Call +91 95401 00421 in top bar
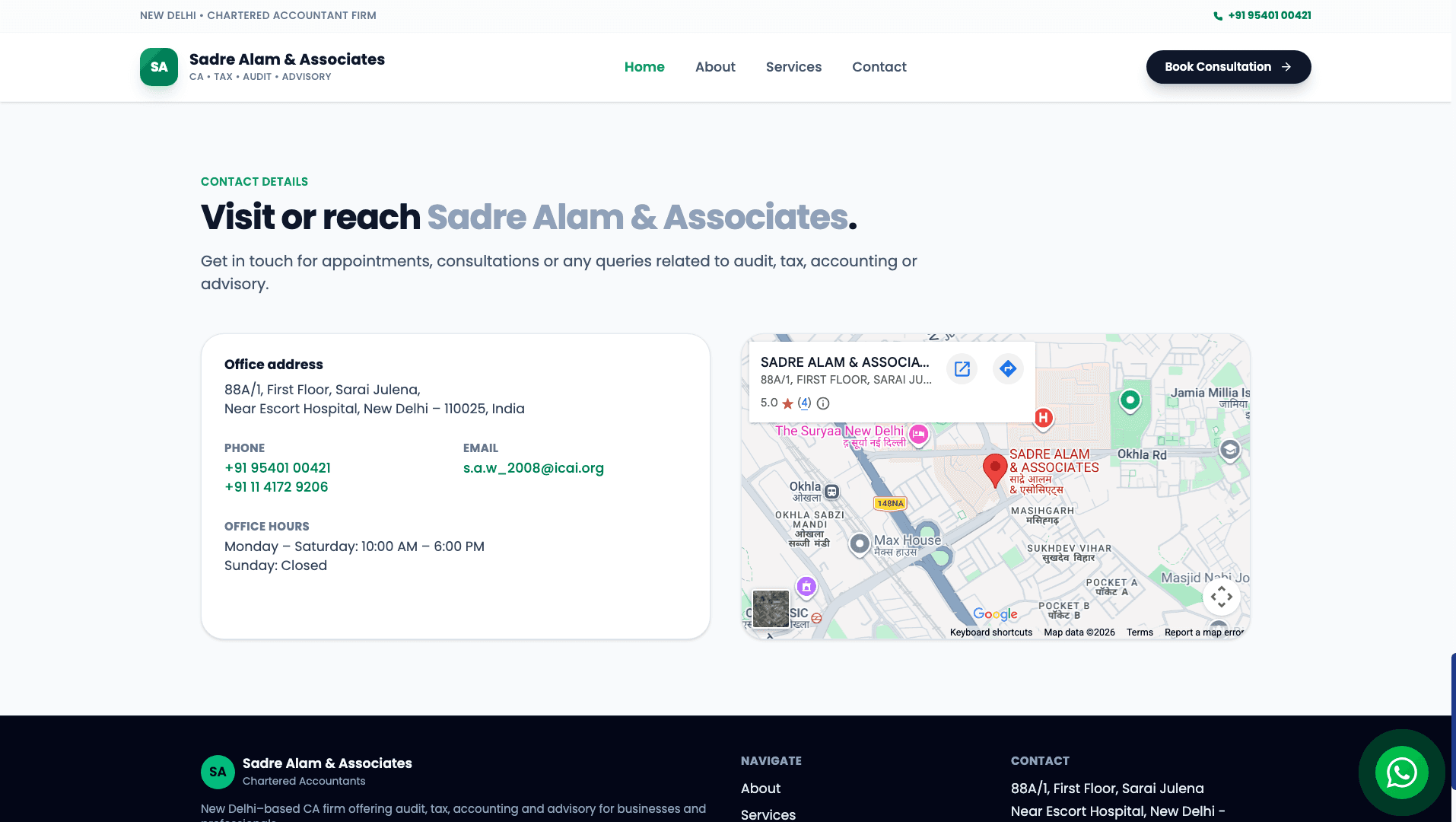 tap(1270, 15)
